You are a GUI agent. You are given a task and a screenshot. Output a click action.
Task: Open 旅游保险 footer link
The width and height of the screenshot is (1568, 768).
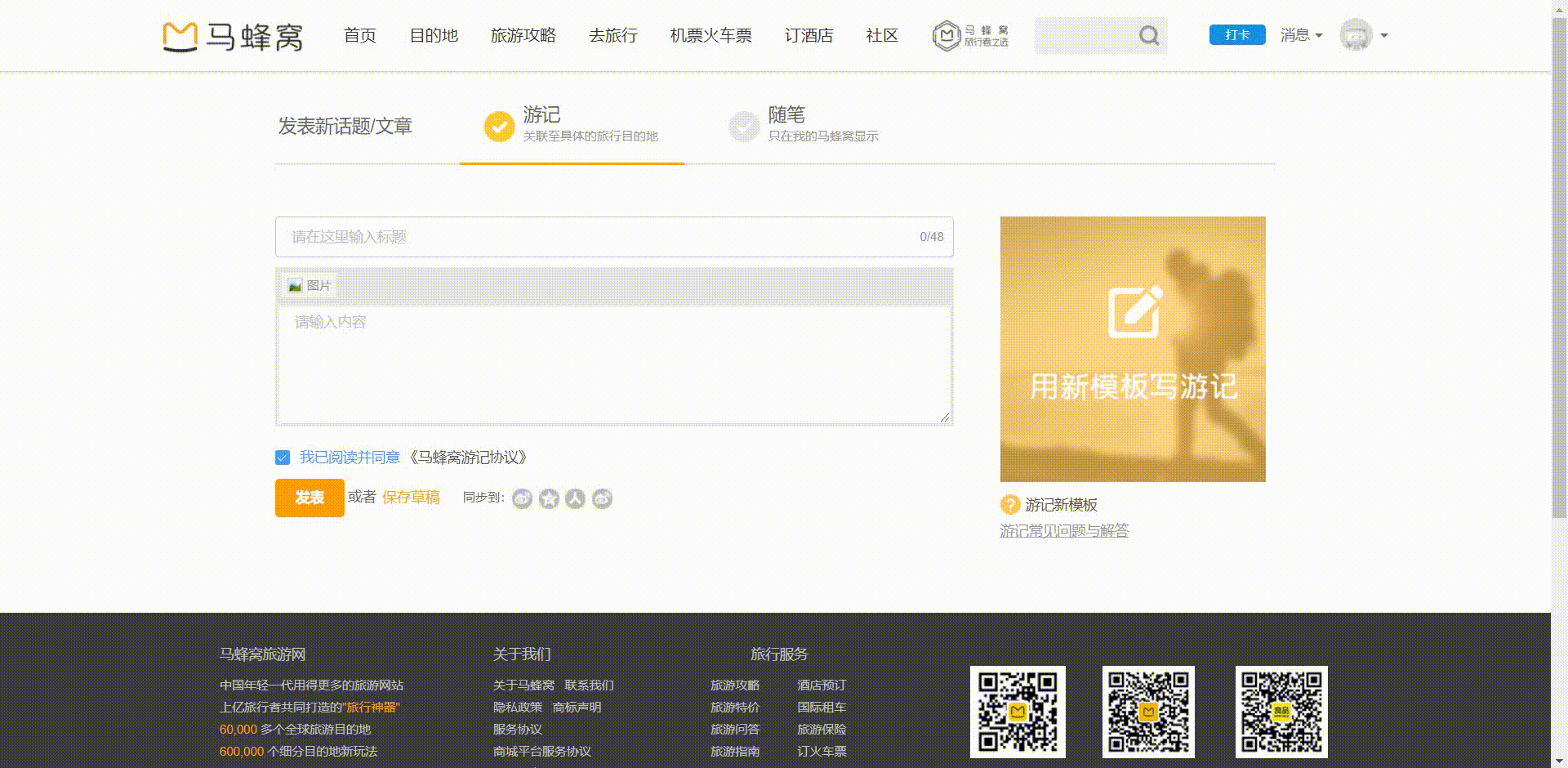coord(822,730)
